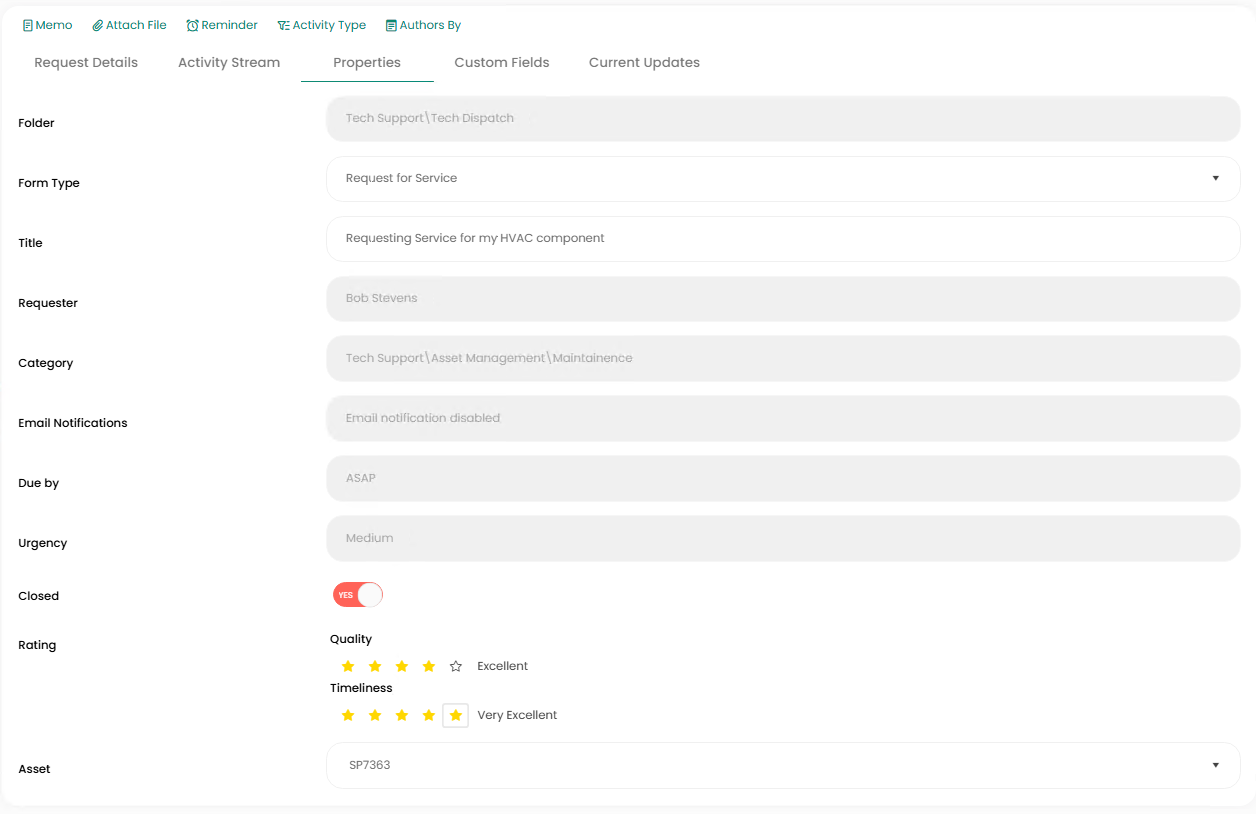The height and width of the screenshot is (814, 1256).
Task: Select the second Quality rating star
Action: pyautogui.click(x=375, y=666)
